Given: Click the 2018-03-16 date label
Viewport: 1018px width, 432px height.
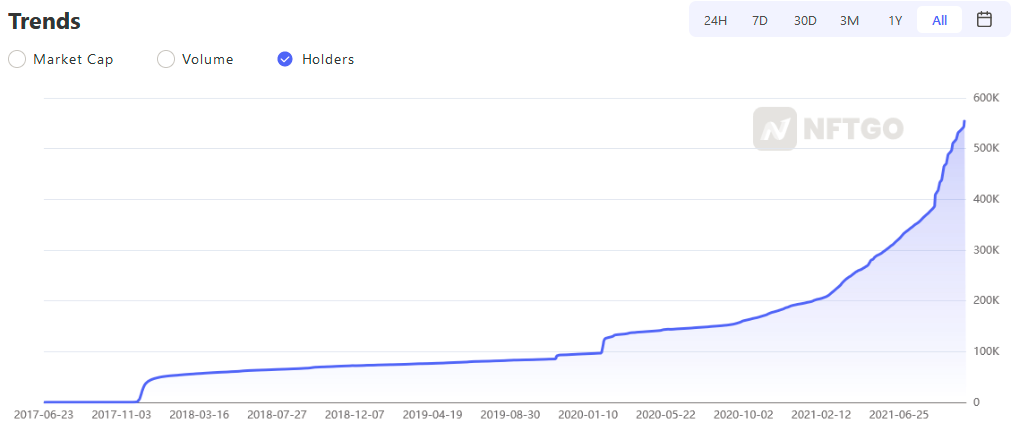Looking at the screenshot, I should coord(199,414).
